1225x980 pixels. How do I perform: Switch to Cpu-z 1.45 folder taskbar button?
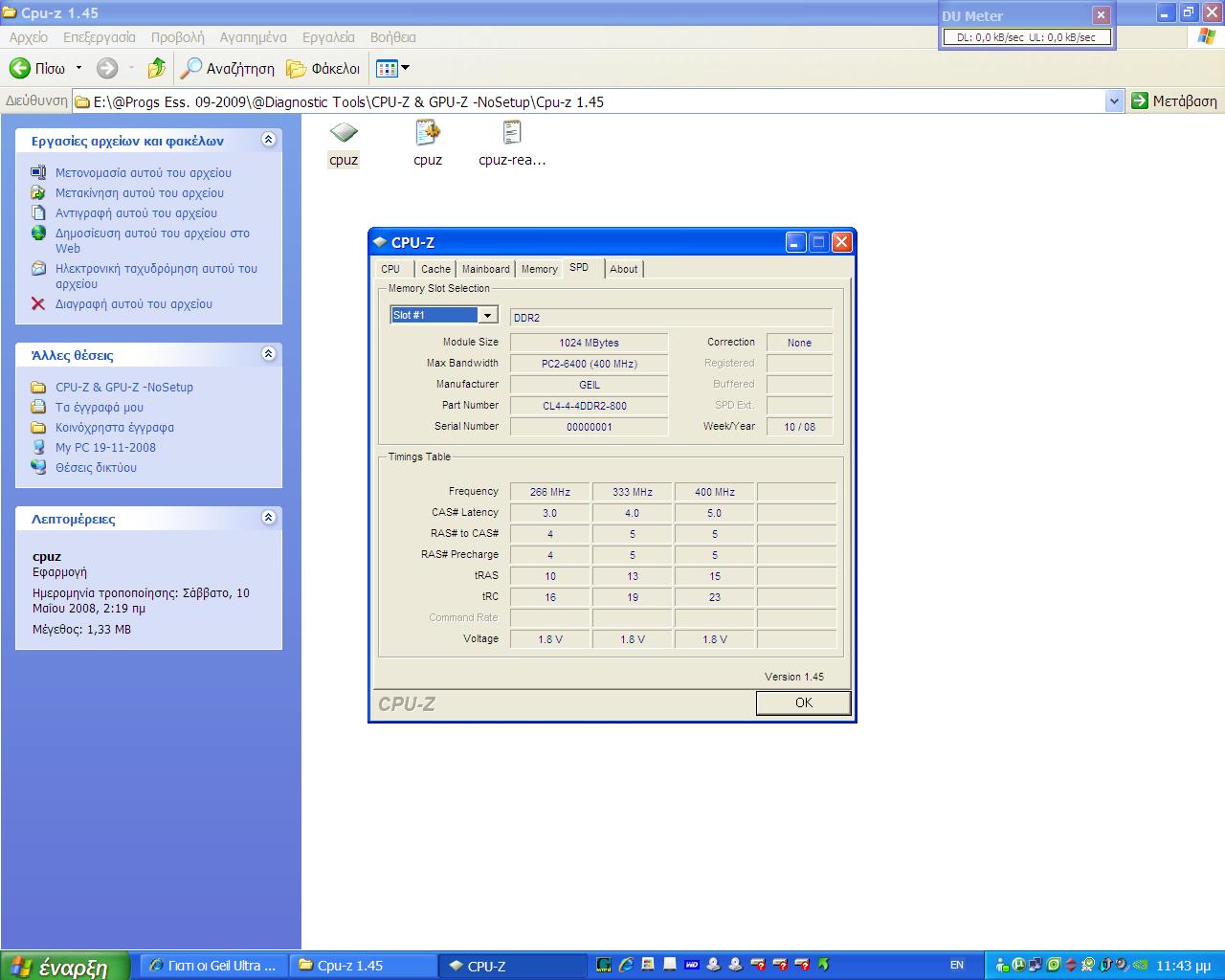364,966
